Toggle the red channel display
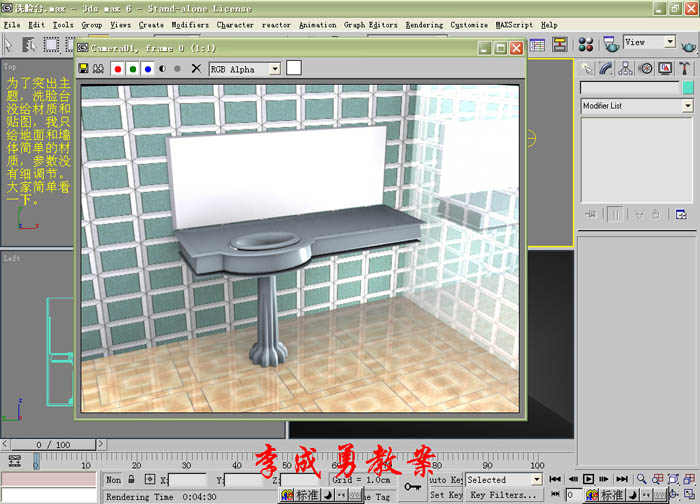The height and width of the screenshot is (504, 700). [x=118, y=69]
